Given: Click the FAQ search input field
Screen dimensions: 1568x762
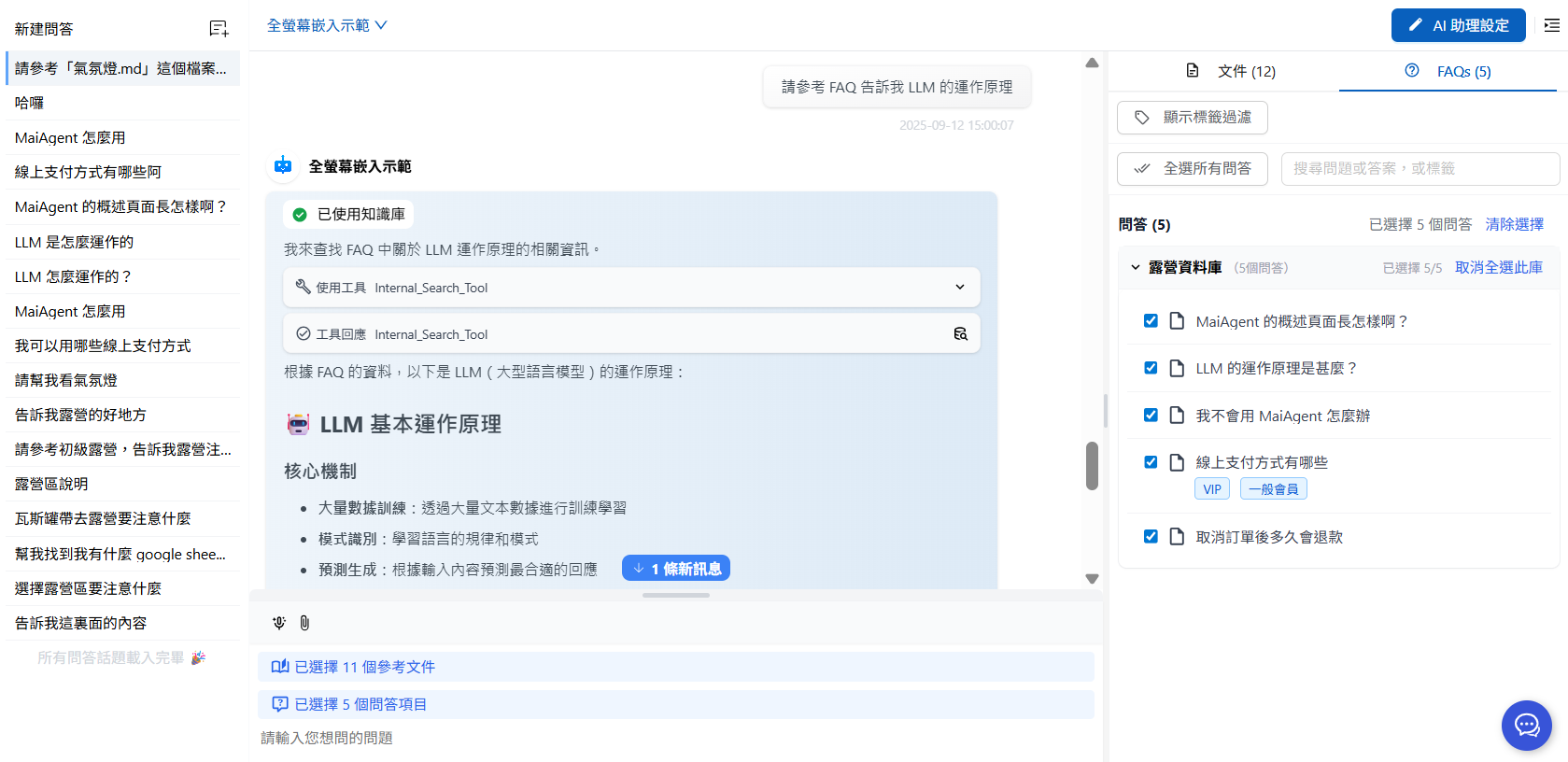Looking at the screenshot, I should coord(1420,169).
